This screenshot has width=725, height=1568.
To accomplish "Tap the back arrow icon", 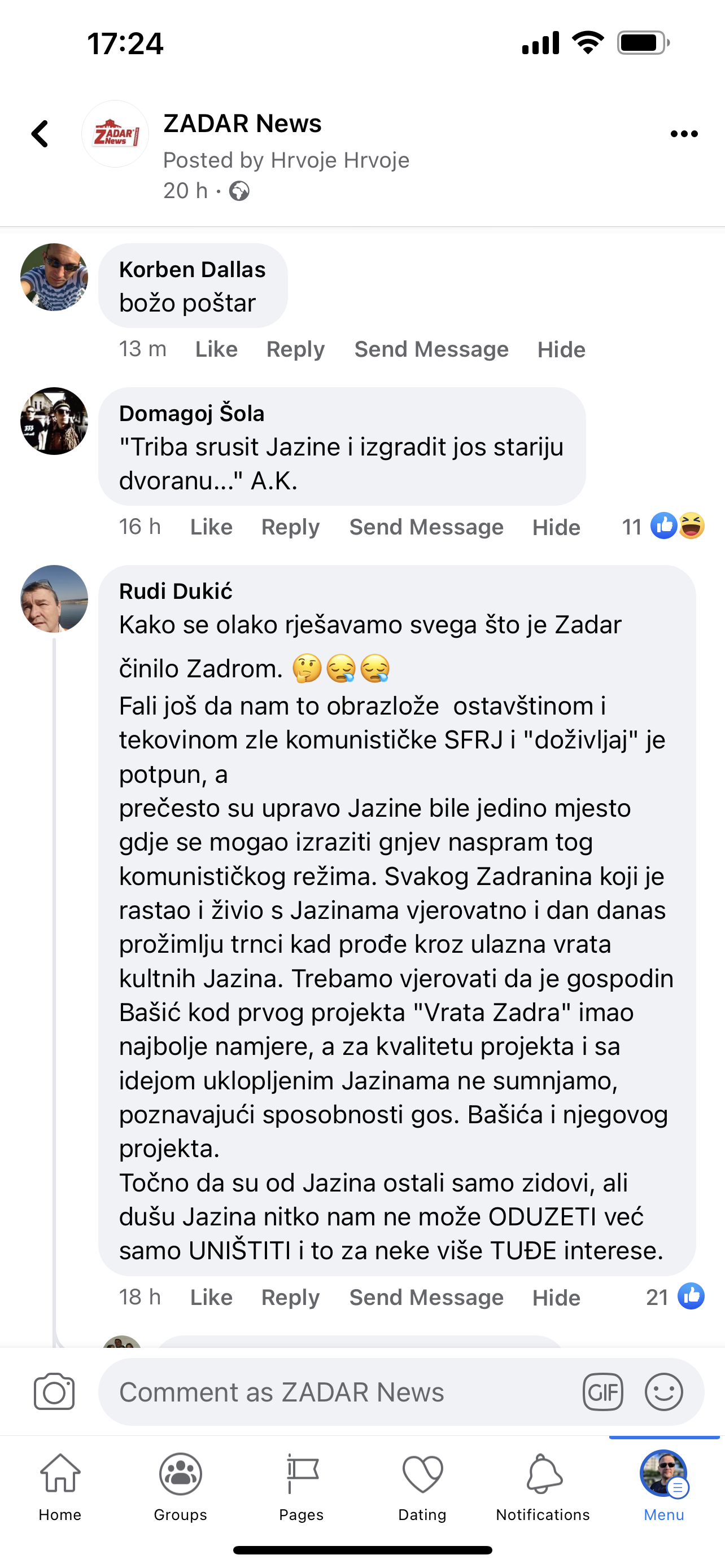I will [x=40, y=134].
